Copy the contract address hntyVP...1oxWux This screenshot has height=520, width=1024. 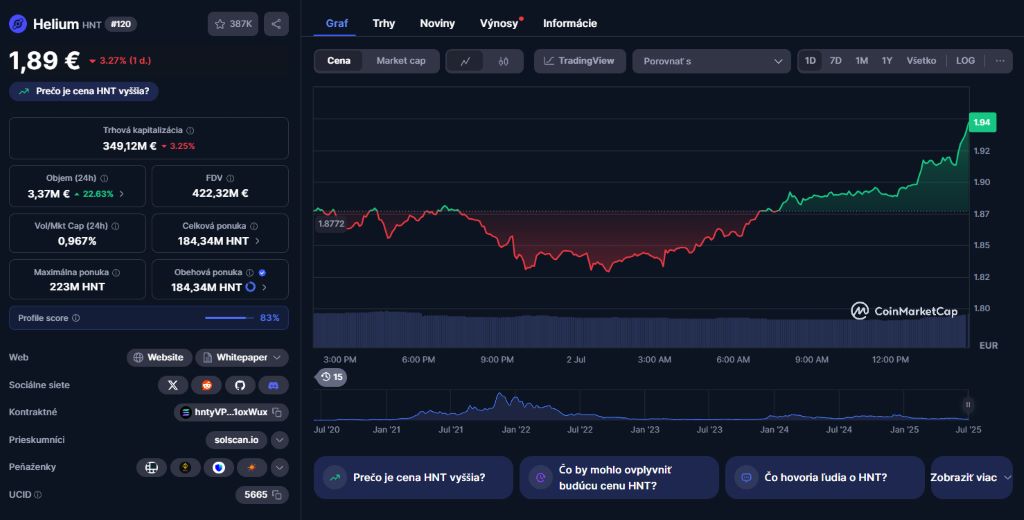pos(277,412)
